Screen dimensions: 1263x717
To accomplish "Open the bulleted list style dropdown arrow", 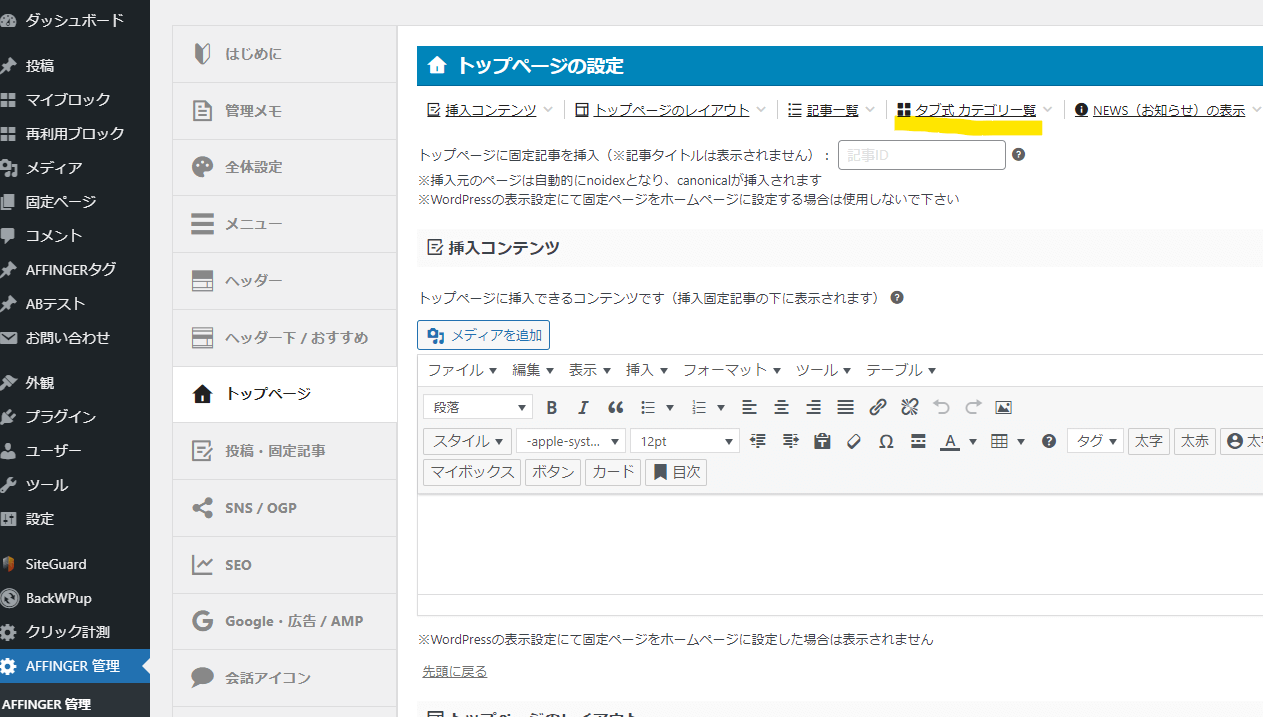I will click(x=670, y=408).
